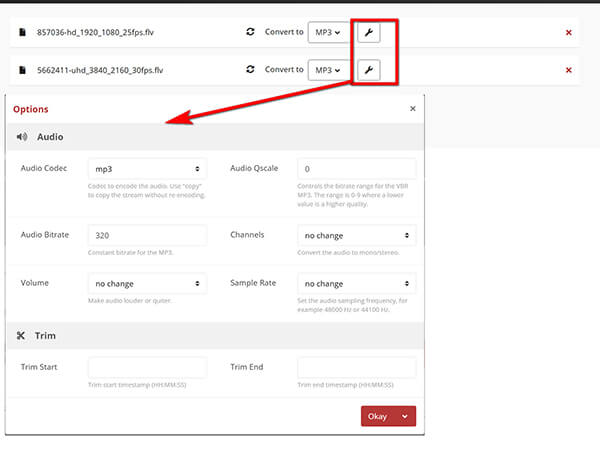
Task: Remove 857036-hd_1920_1080_25fps.flv with its red X
Action: [x=569, y=33]
